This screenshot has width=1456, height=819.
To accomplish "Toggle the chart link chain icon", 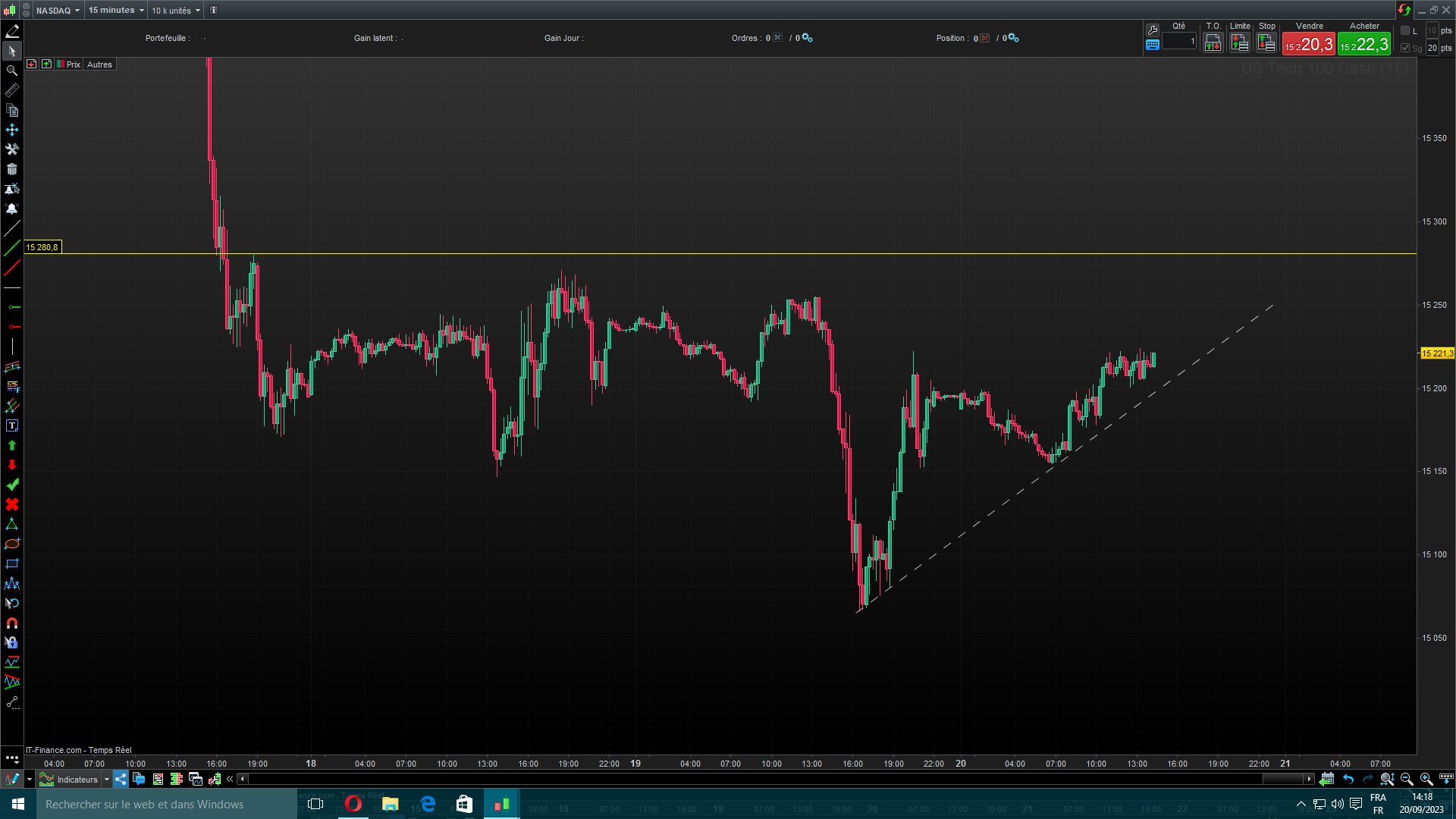I will pos(27,10).
